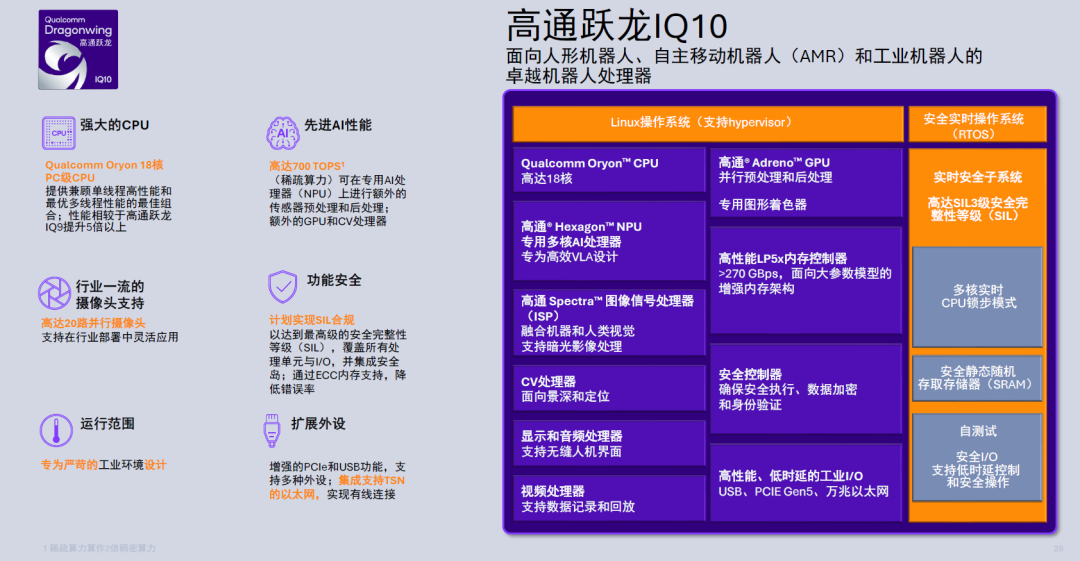Click the thermometer operating range icon
1080x561 pixels.
(x=56, y=430)
